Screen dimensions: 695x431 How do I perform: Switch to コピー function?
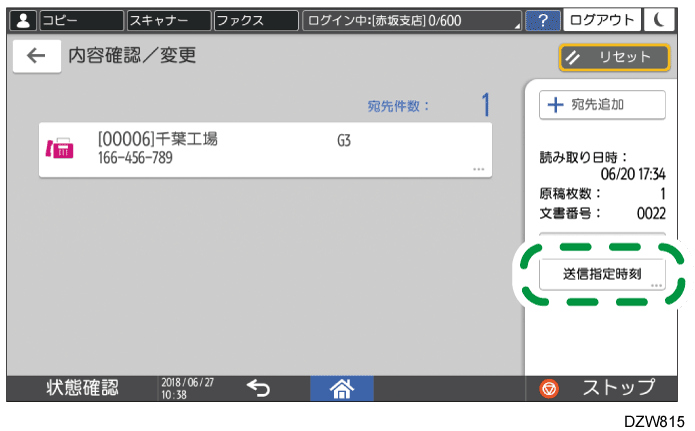coord(82,20)
